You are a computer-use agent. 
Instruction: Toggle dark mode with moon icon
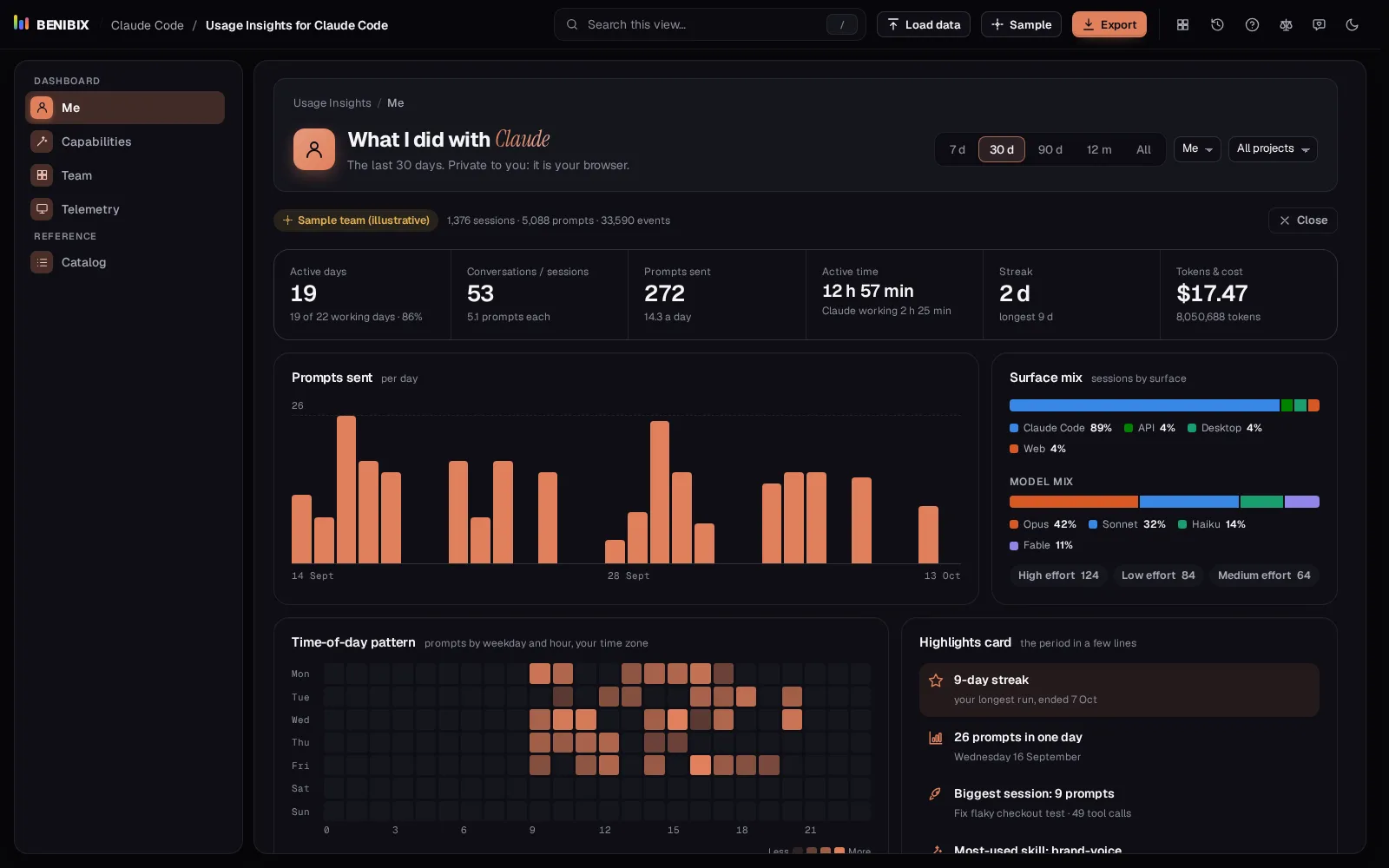pos(1352,24)
